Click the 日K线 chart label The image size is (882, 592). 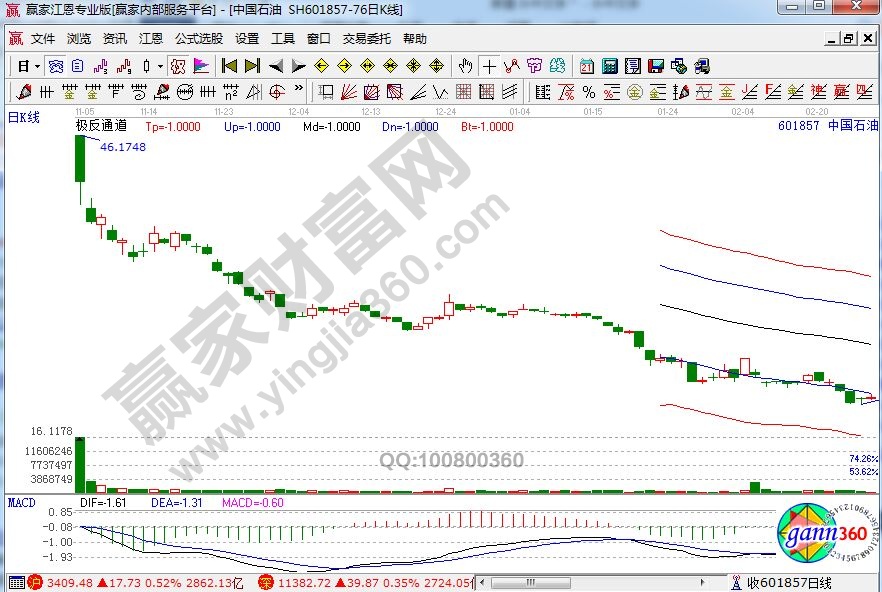(x=24, y=117)
